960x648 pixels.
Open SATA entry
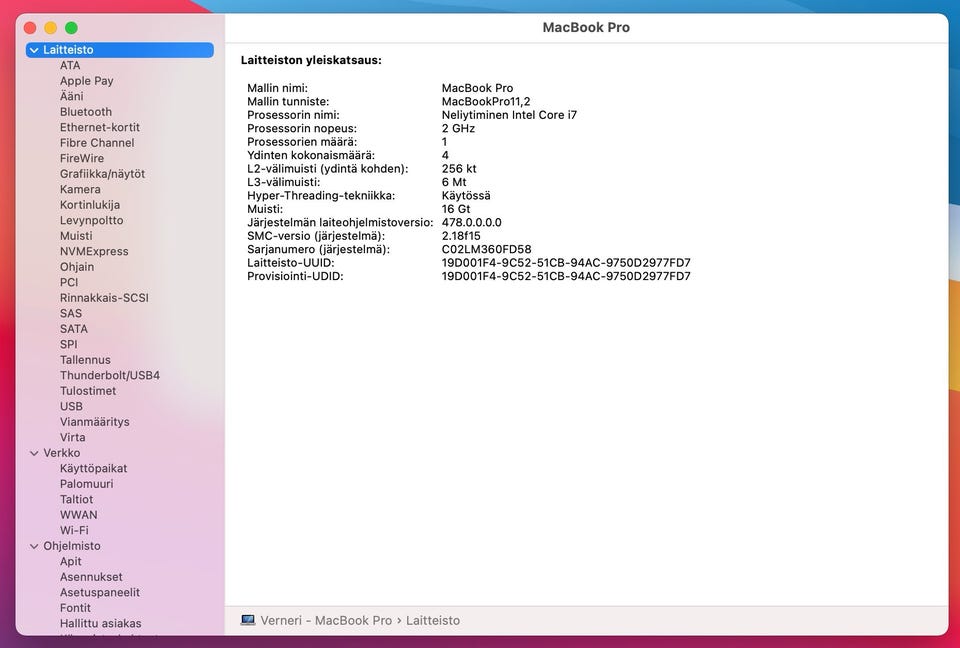coord(73,329)
